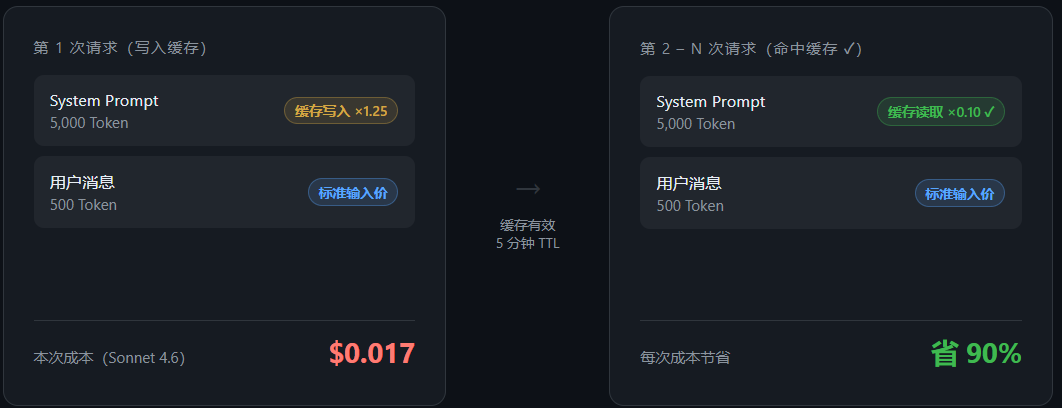Click the arrow icon between the cards

[528, 188]
